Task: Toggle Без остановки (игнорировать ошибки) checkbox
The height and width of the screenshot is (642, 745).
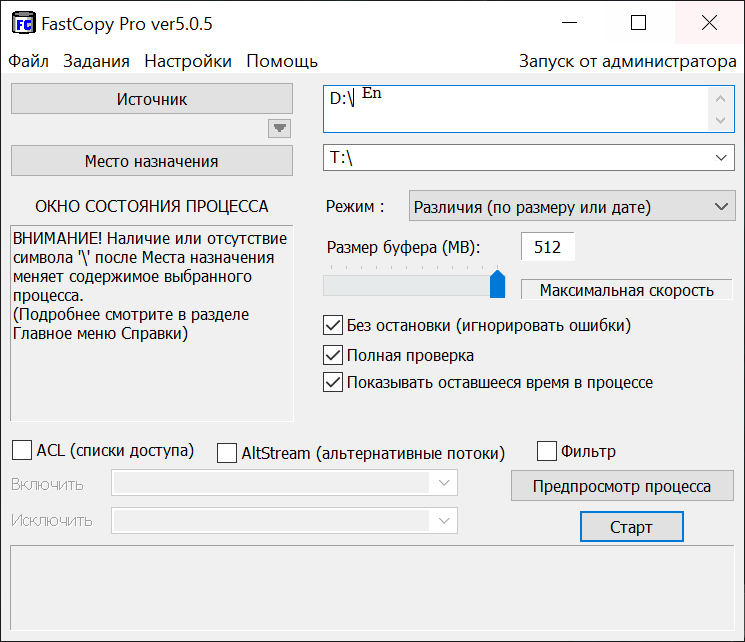Action: (333, 326)
